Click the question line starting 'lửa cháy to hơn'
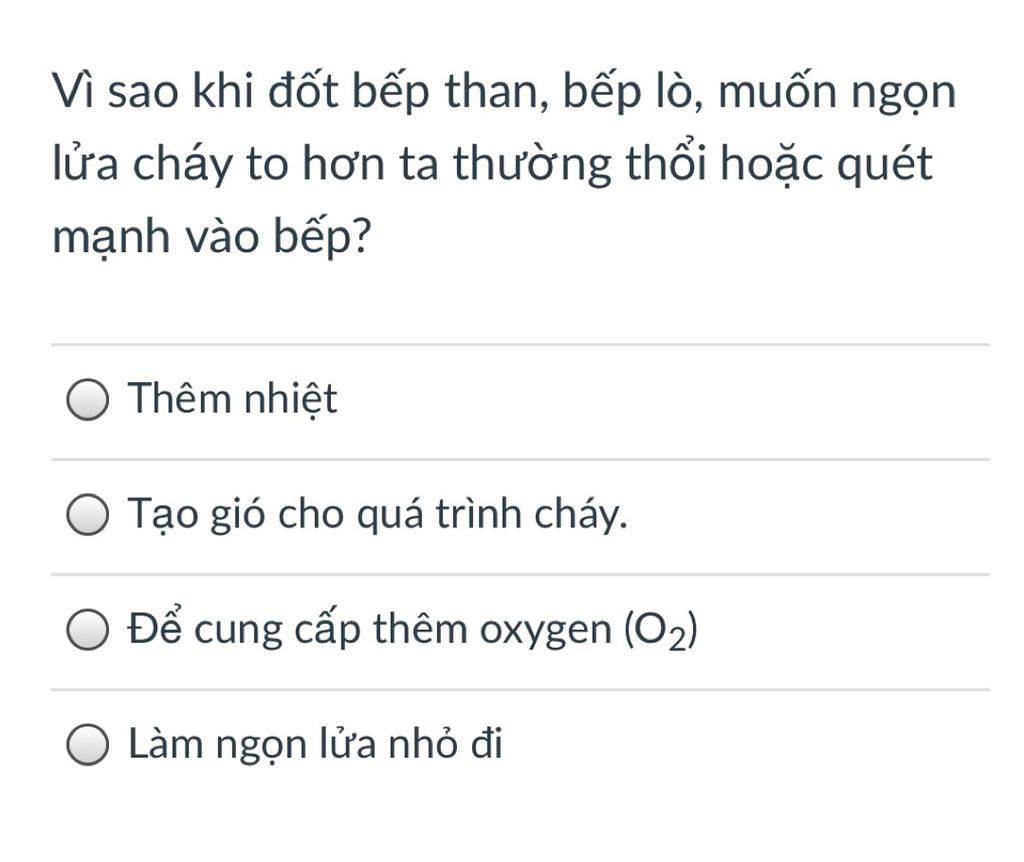This screenshot has height=862, width=1024. click(492, 163)
